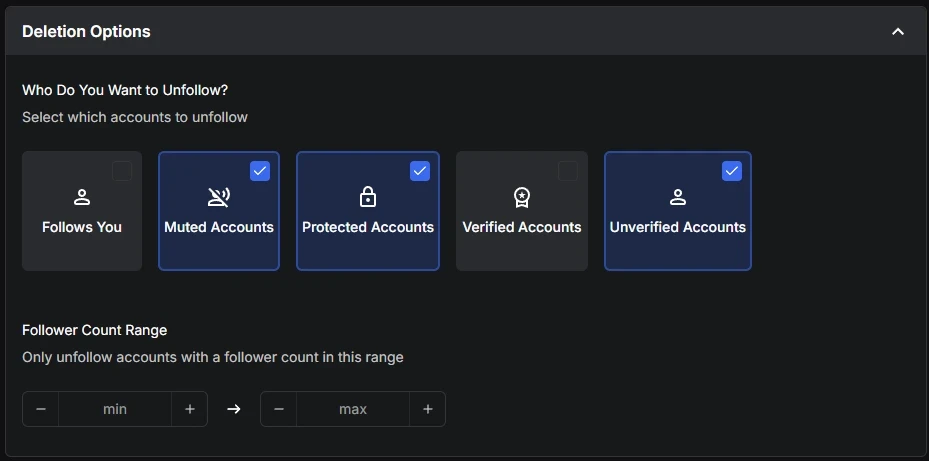929x461 pixels.
Task: Uncheck the Protected Accounts checkbox
Action: [x=420, y=171]
